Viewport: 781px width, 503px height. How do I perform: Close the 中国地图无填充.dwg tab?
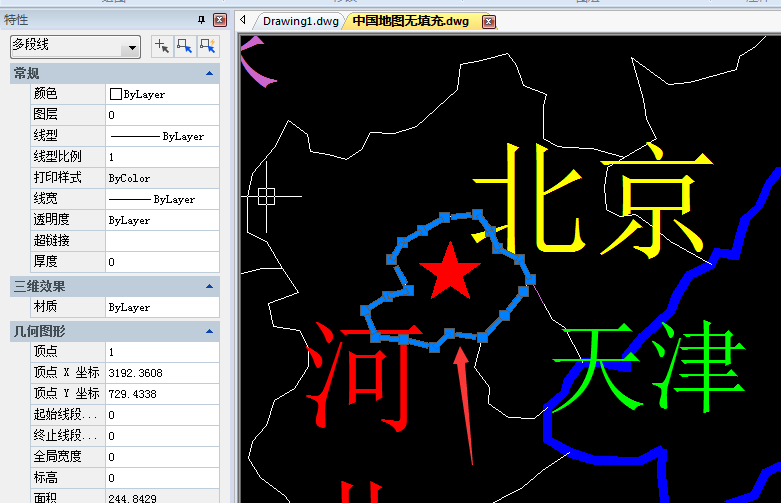point(489,22)
